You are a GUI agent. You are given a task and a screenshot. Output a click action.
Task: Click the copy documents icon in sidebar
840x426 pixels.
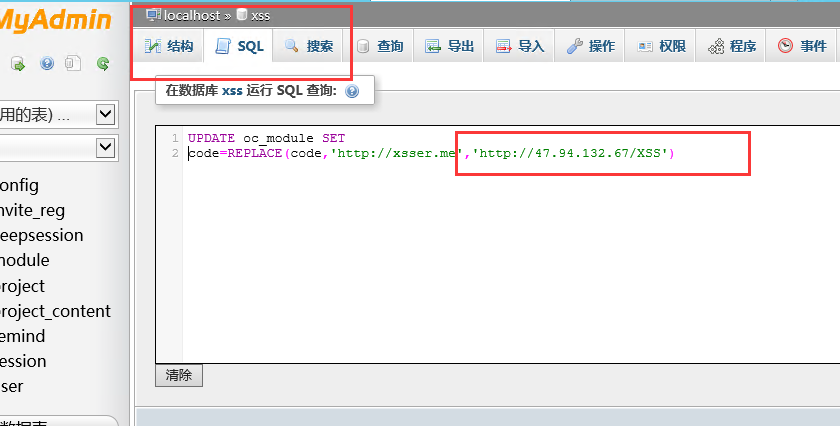pos(73,64)
